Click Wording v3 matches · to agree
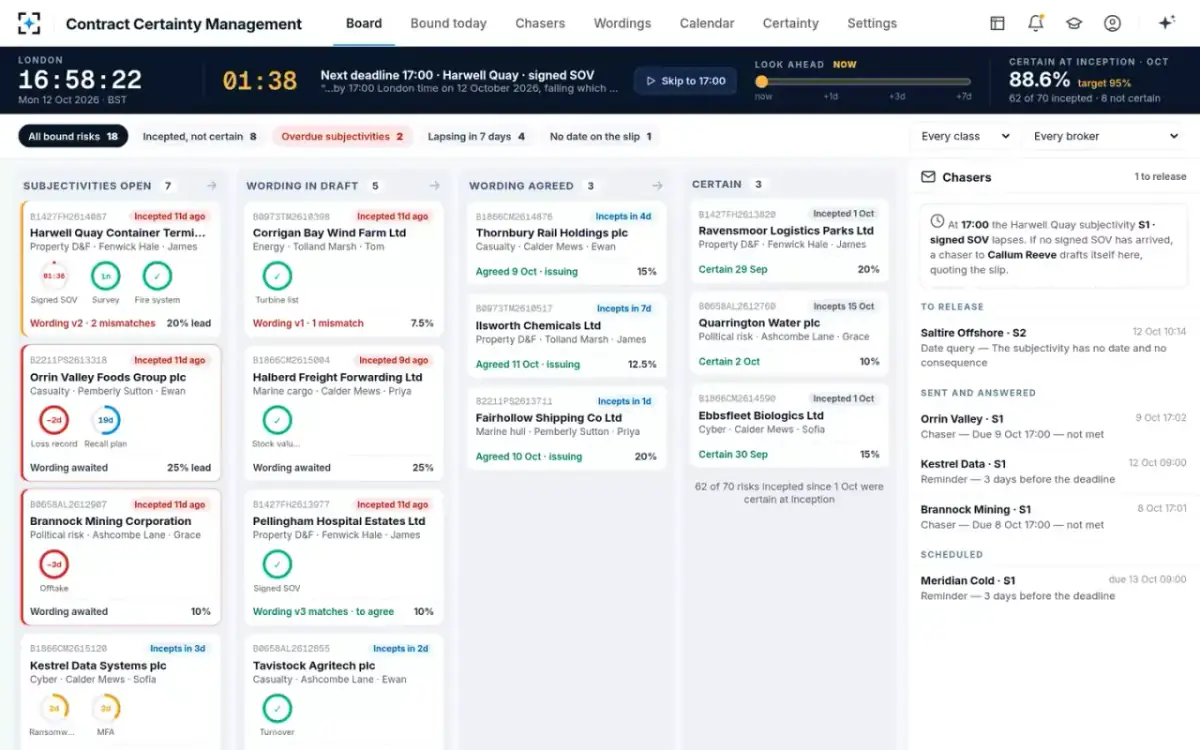Viewport: 1200px width, 750px height. 323,611
